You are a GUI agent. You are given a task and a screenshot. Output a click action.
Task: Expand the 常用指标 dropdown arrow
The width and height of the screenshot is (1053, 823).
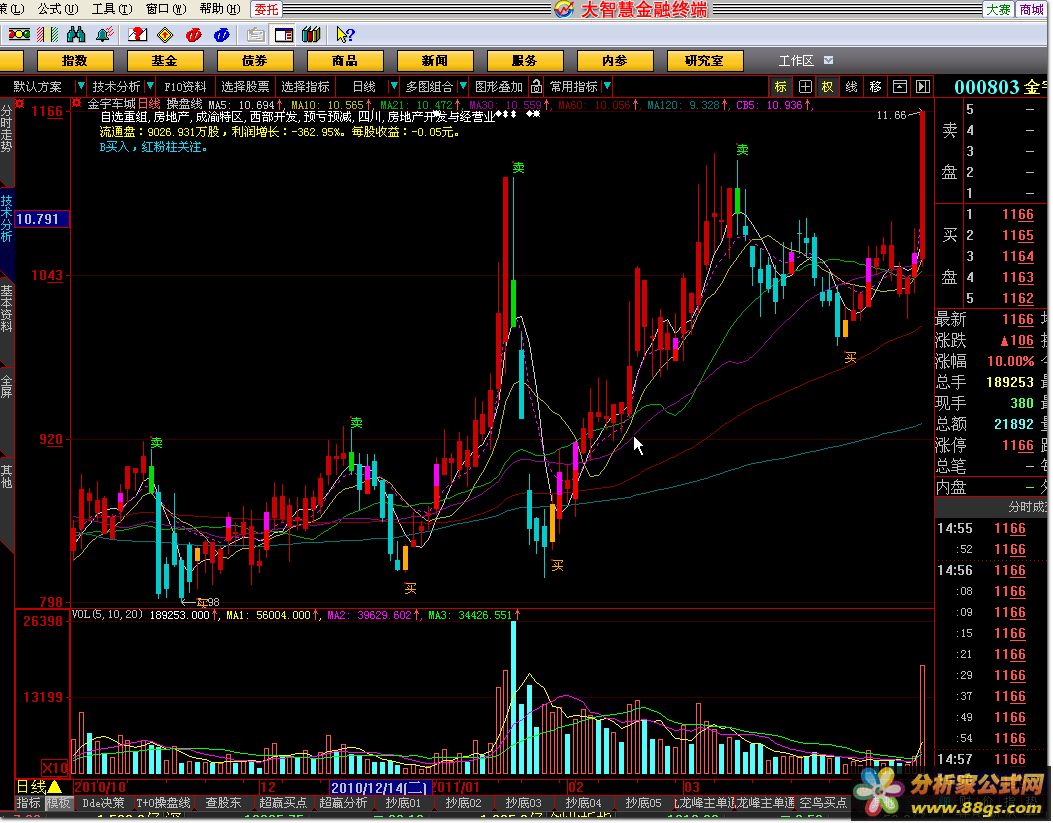[607, 86]
